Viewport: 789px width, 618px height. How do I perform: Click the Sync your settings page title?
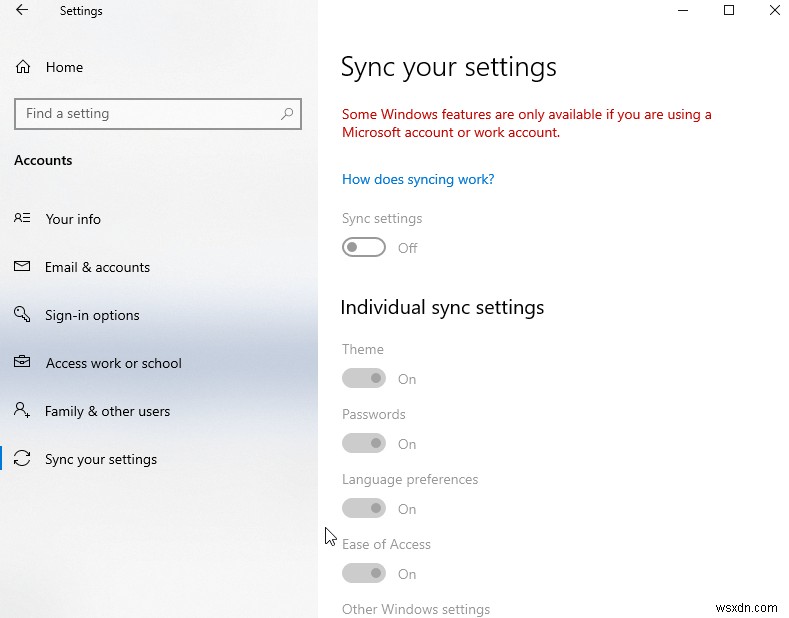[449, 67]
